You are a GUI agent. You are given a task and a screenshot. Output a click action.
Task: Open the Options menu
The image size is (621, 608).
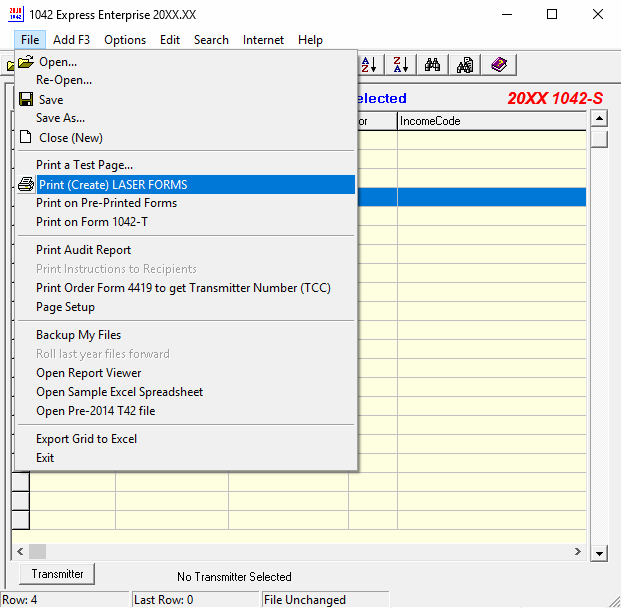point(125,40)
